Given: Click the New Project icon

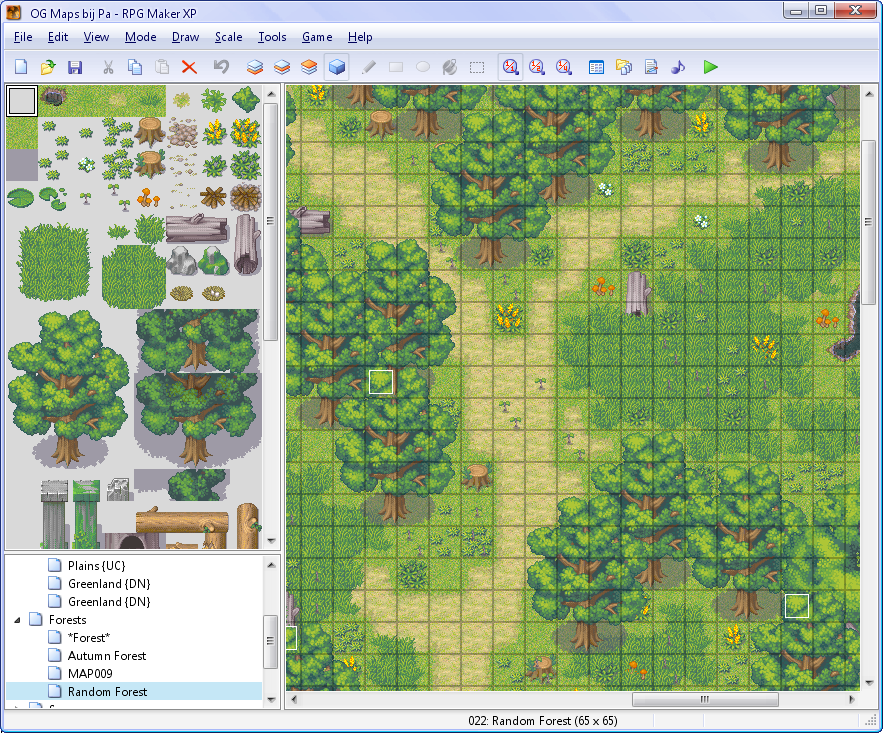Looking at the screenshot, I should tap(21, 67).
